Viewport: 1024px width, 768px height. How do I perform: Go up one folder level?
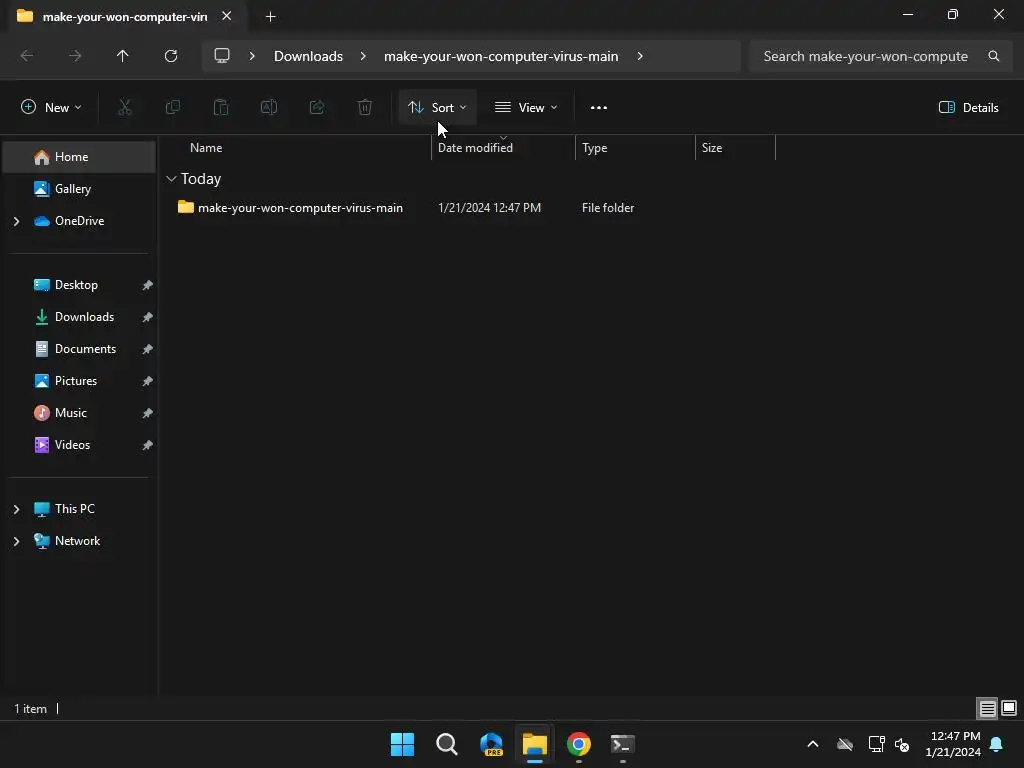click(123, 56)
